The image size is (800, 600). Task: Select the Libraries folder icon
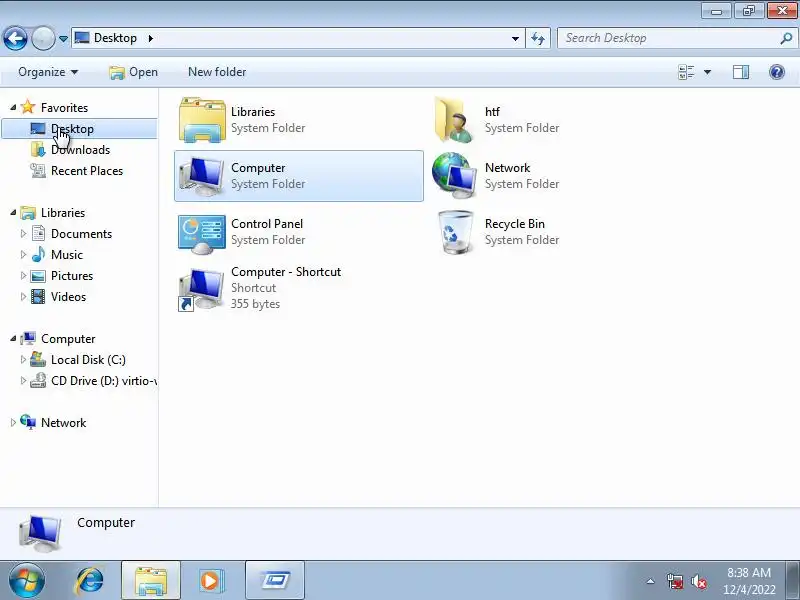(202, 120)
